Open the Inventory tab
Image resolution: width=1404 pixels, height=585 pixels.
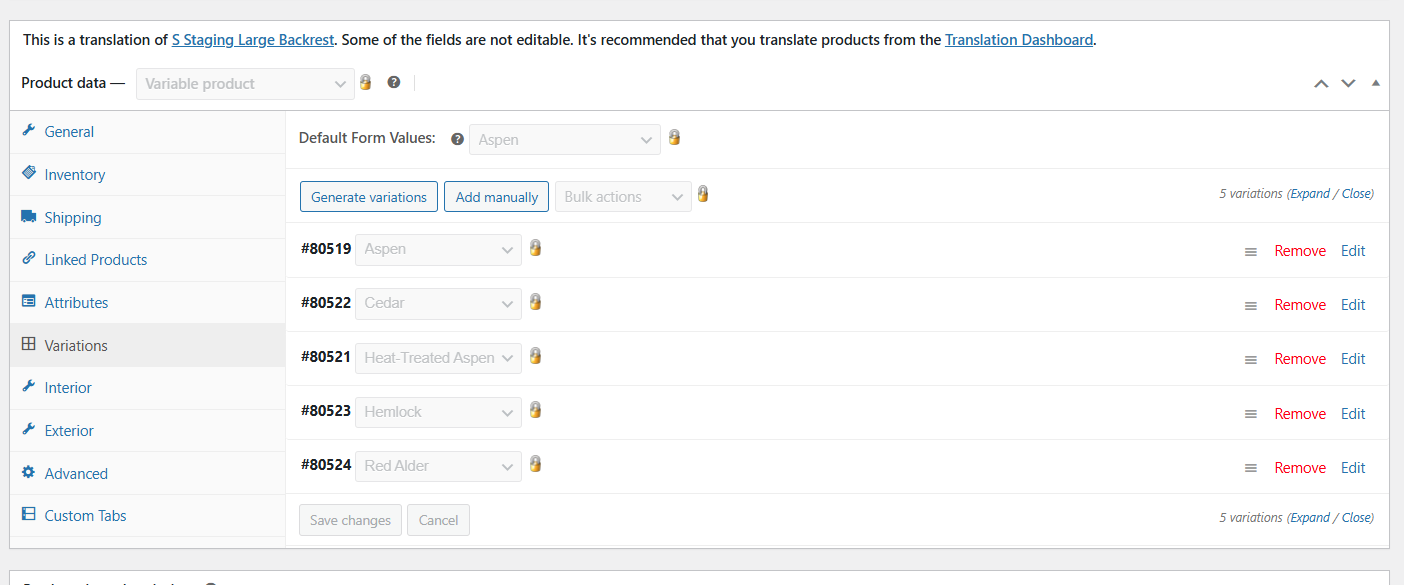point(74,175)
